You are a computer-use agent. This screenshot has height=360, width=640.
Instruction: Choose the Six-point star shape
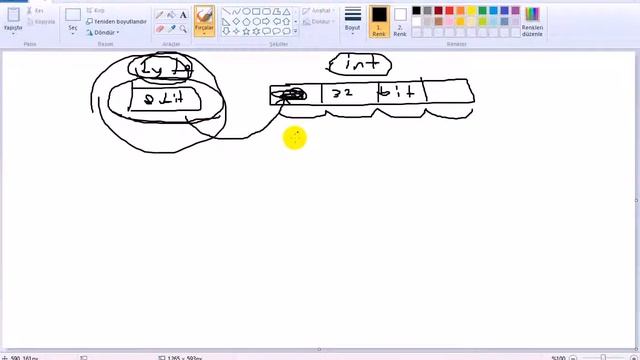(x=256, y=31)
